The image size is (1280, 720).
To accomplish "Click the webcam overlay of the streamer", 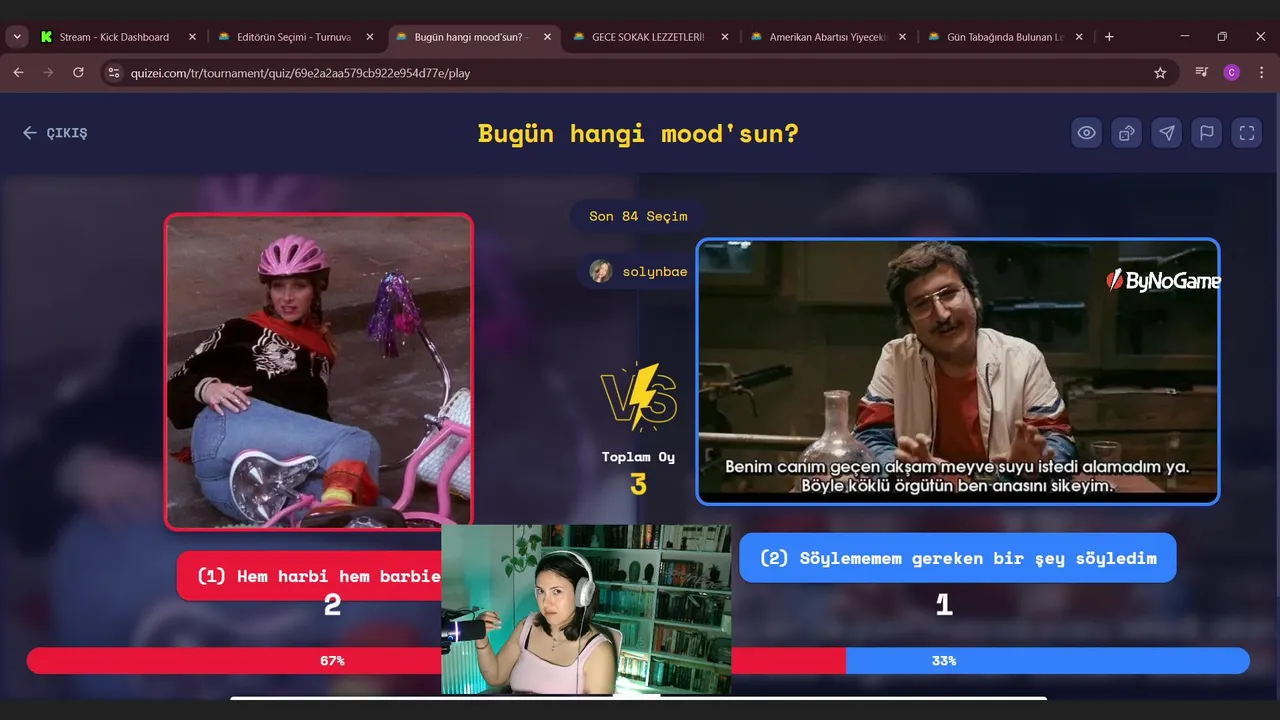I will click(586, 609).
